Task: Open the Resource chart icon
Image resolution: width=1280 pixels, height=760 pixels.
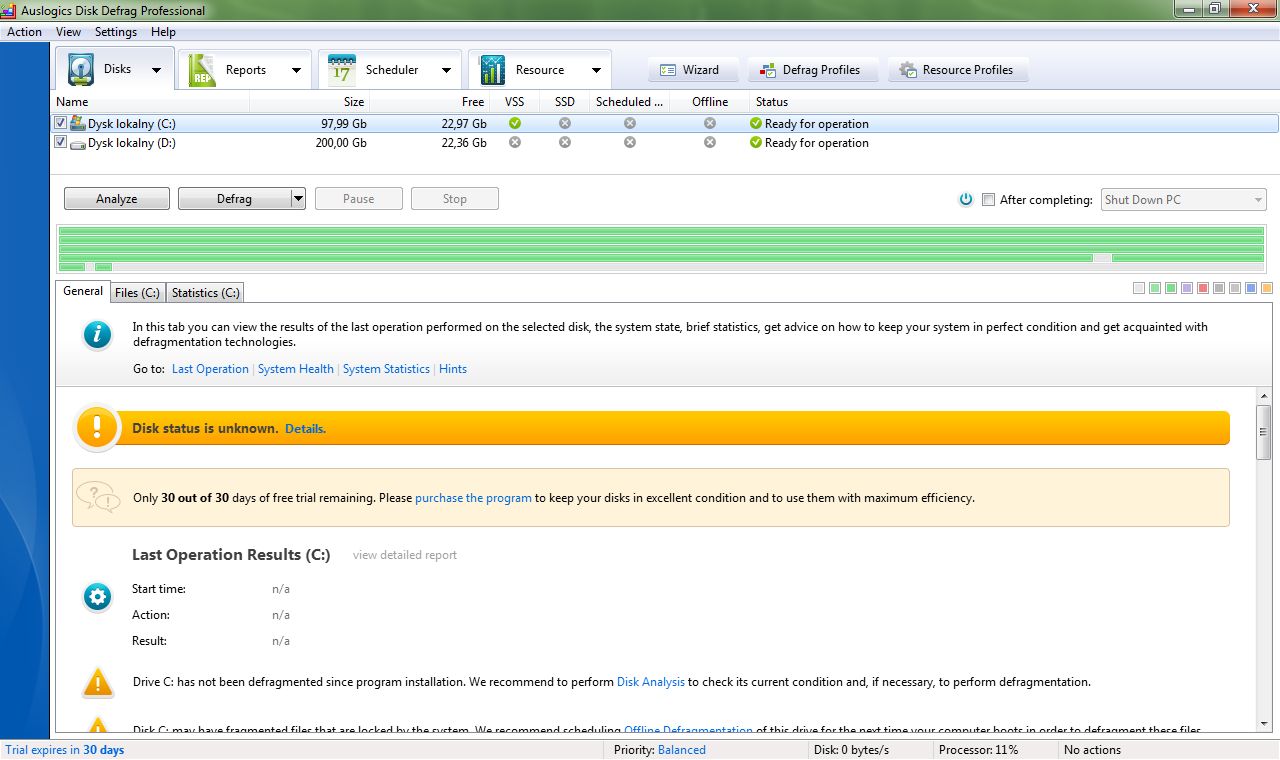Action: 492,70
